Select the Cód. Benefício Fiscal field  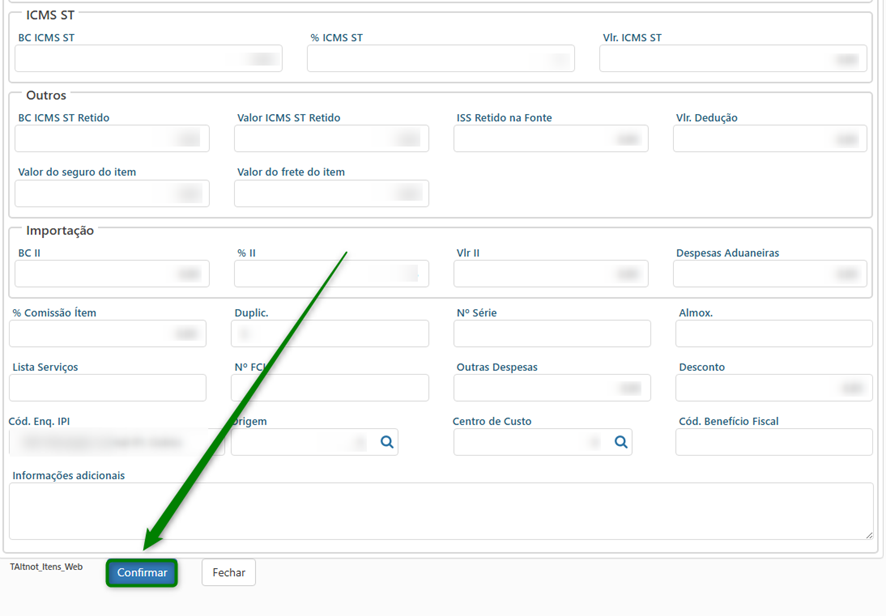[773, 442]
